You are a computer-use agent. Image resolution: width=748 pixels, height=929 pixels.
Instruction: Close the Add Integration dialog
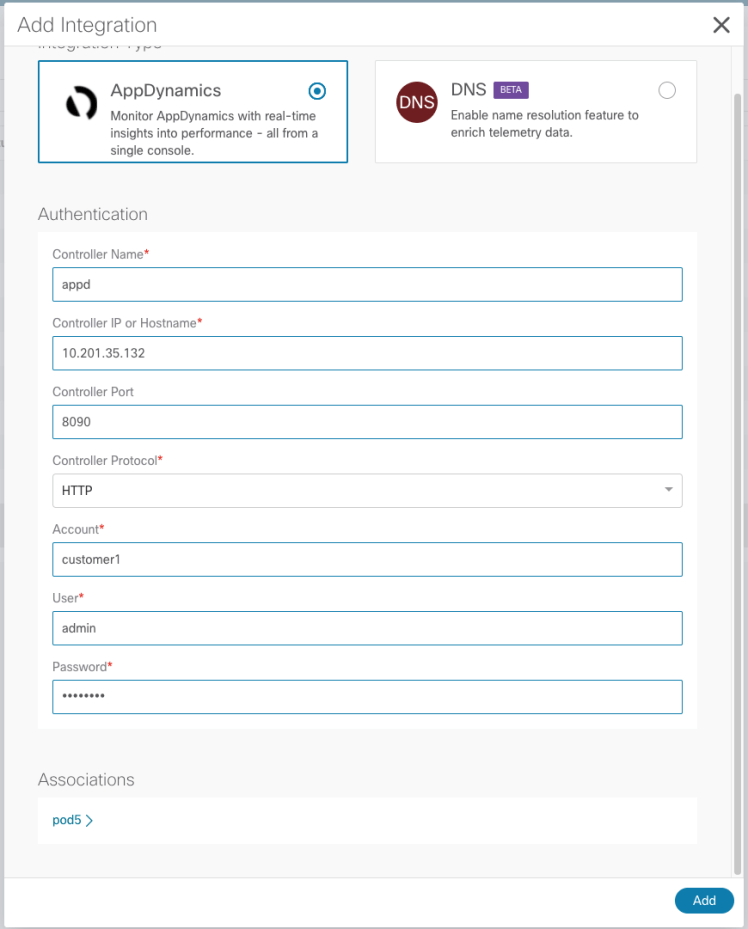[721, 25]
